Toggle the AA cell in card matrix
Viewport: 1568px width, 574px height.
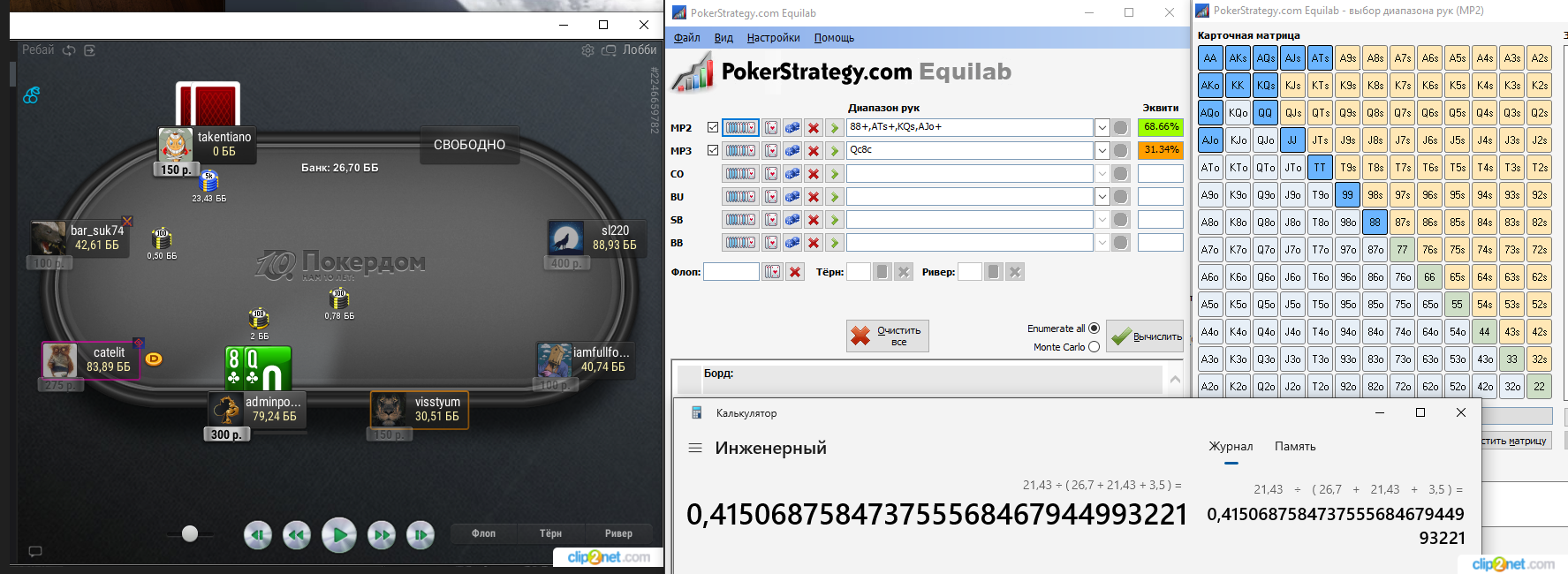[x=1210, y=58]
